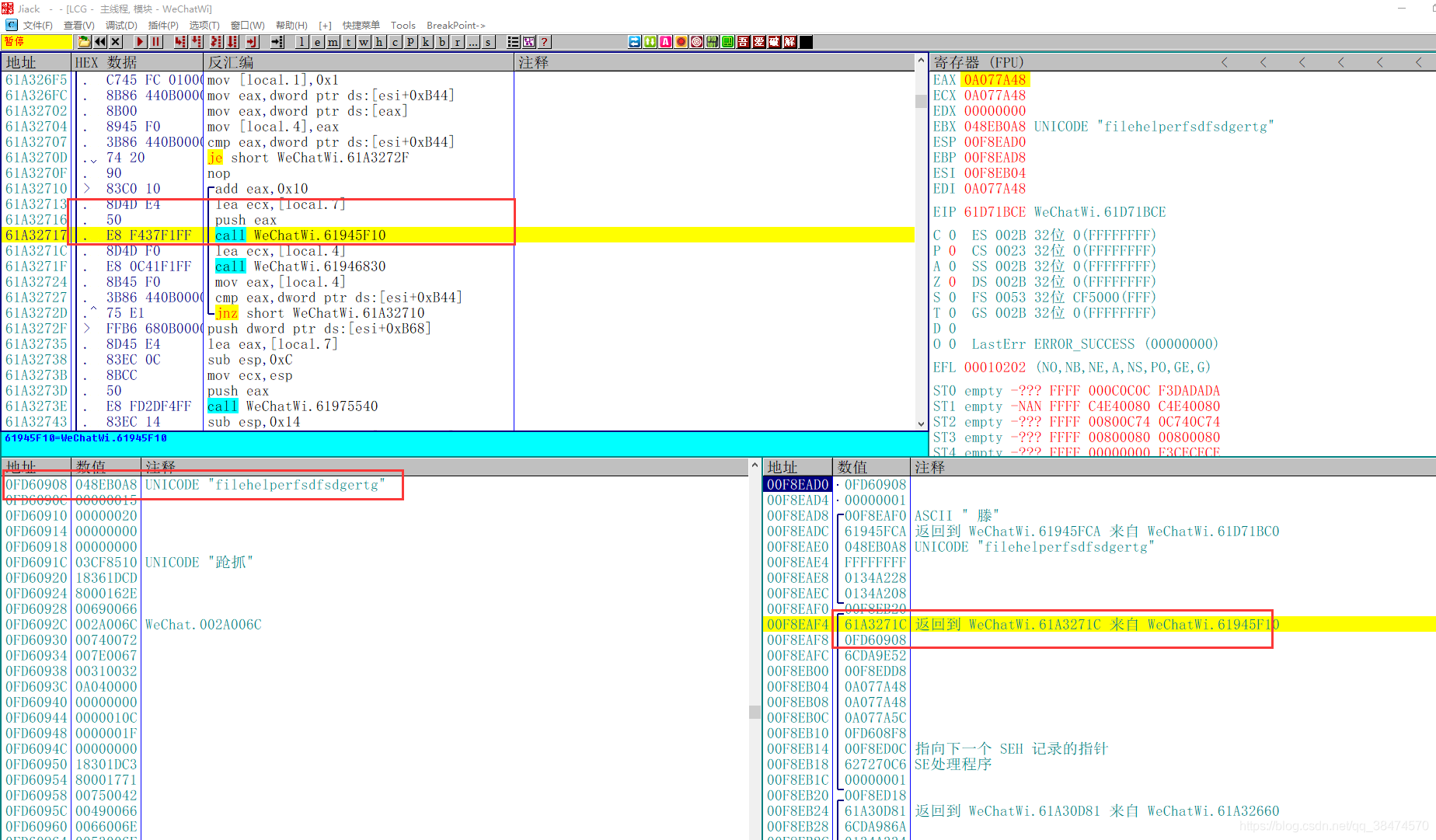Show Source window with the 's' button
The image size is (1436, 840).
pyautogui.click(x=488, y=42)
